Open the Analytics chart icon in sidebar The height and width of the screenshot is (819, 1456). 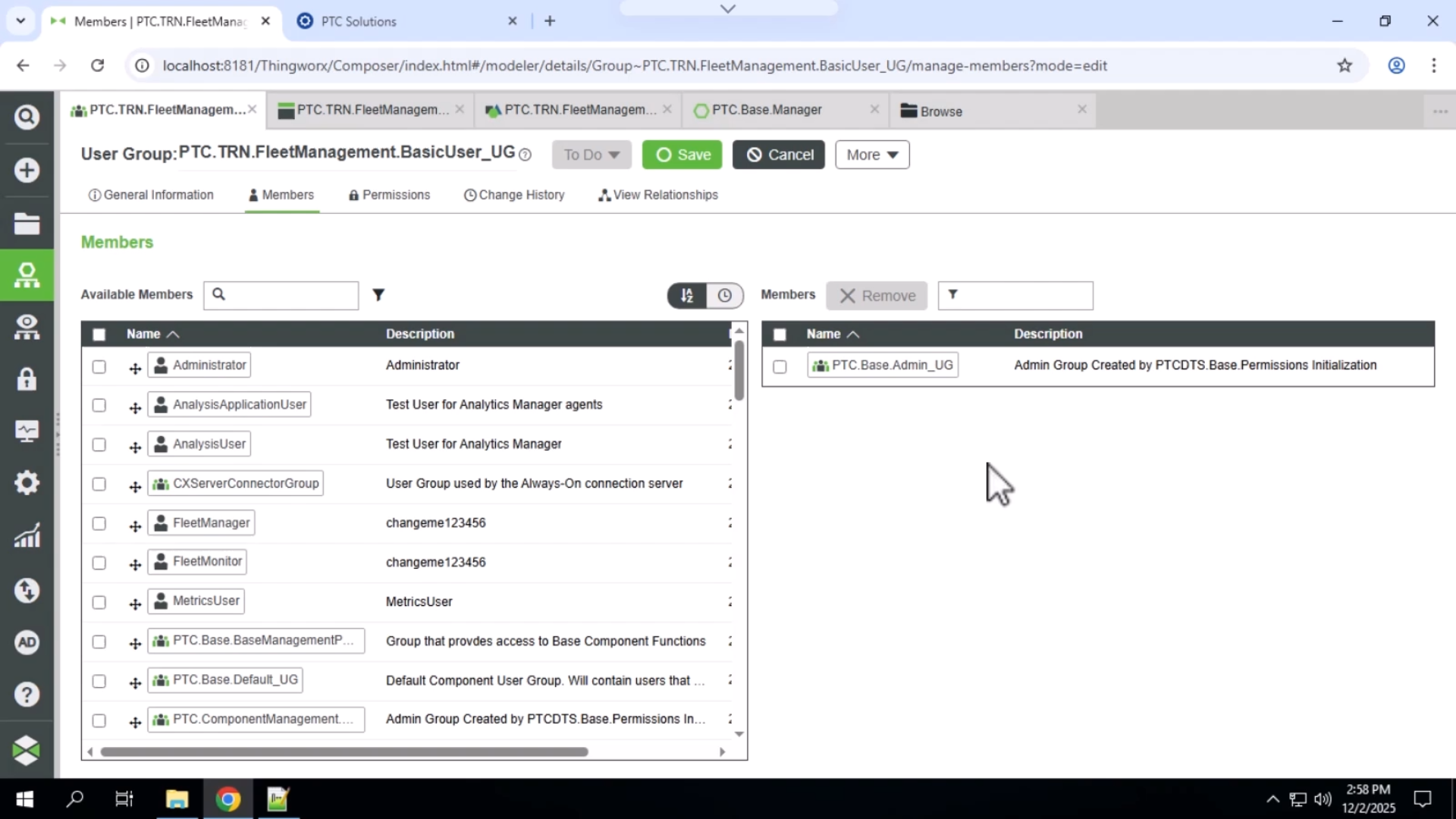point(27,536)
